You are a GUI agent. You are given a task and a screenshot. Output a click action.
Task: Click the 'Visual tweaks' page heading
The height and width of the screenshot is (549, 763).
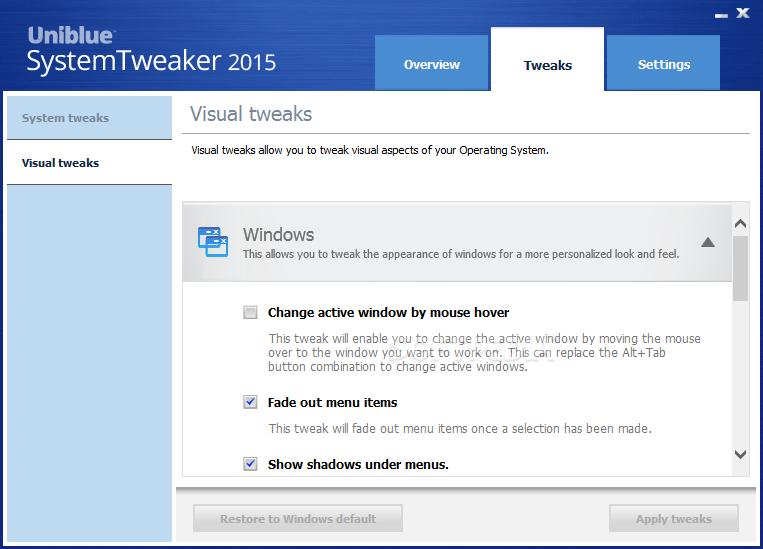coord(251,114)
